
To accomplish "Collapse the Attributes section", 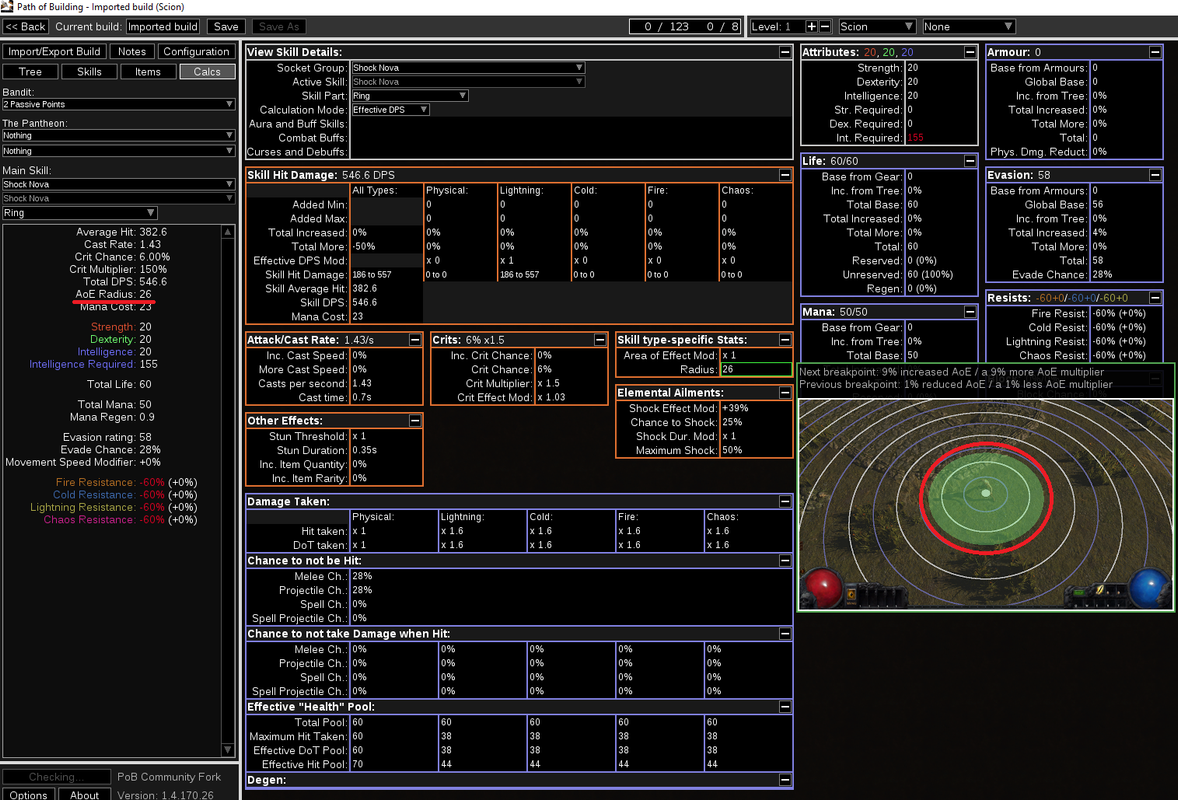I will point(970,52).
